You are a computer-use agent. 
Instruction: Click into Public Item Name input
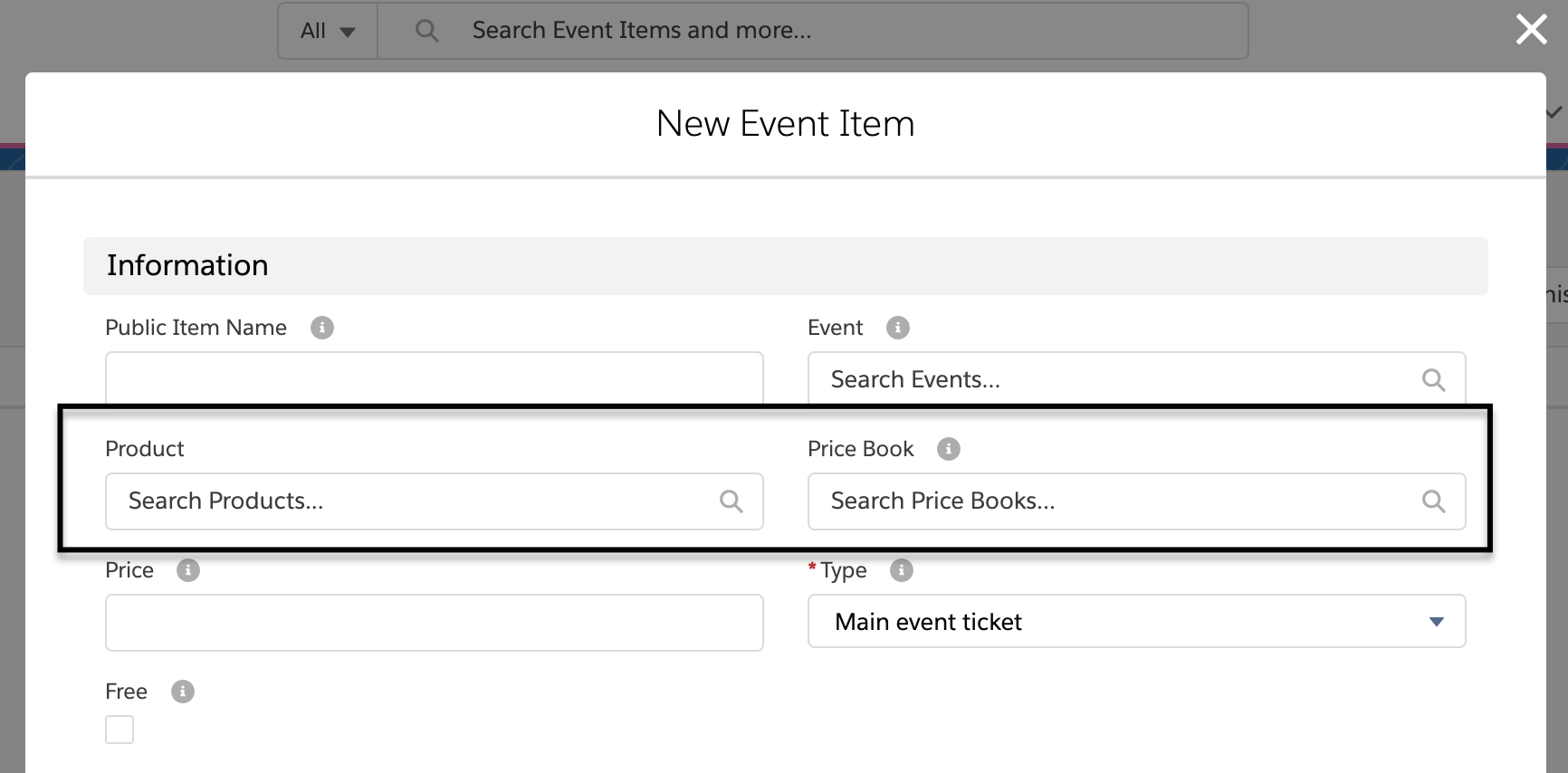(435, 378)
